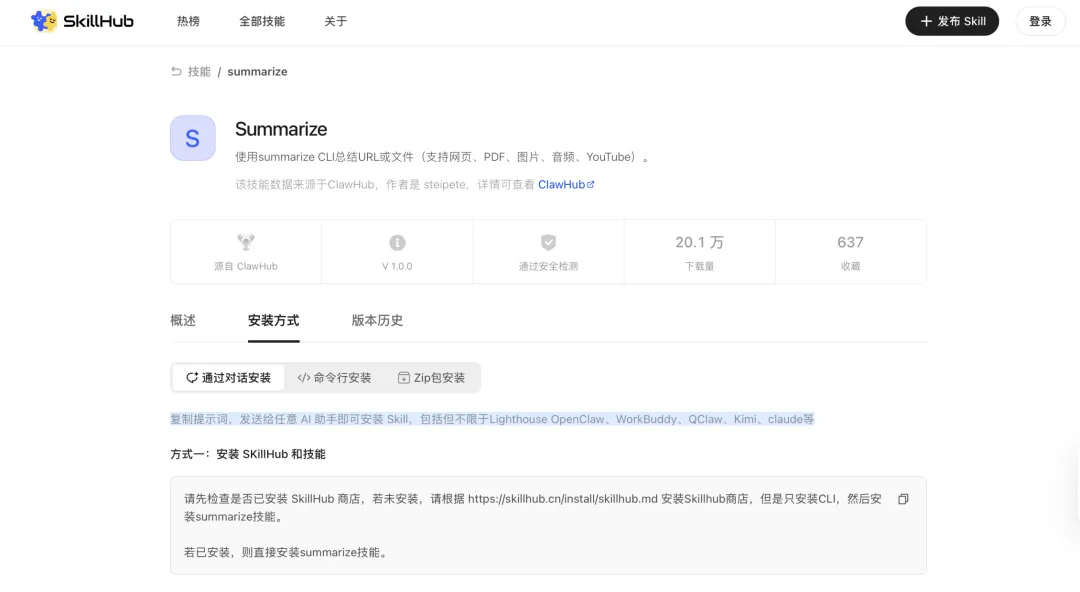Click the SkillHub brand name text

(x=98, y=21)
